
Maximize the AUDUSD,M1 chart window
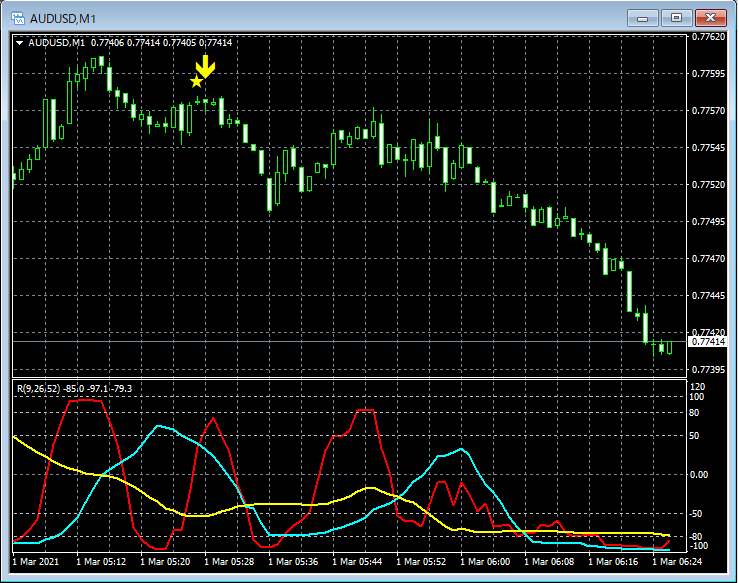(x=677, y=17)
